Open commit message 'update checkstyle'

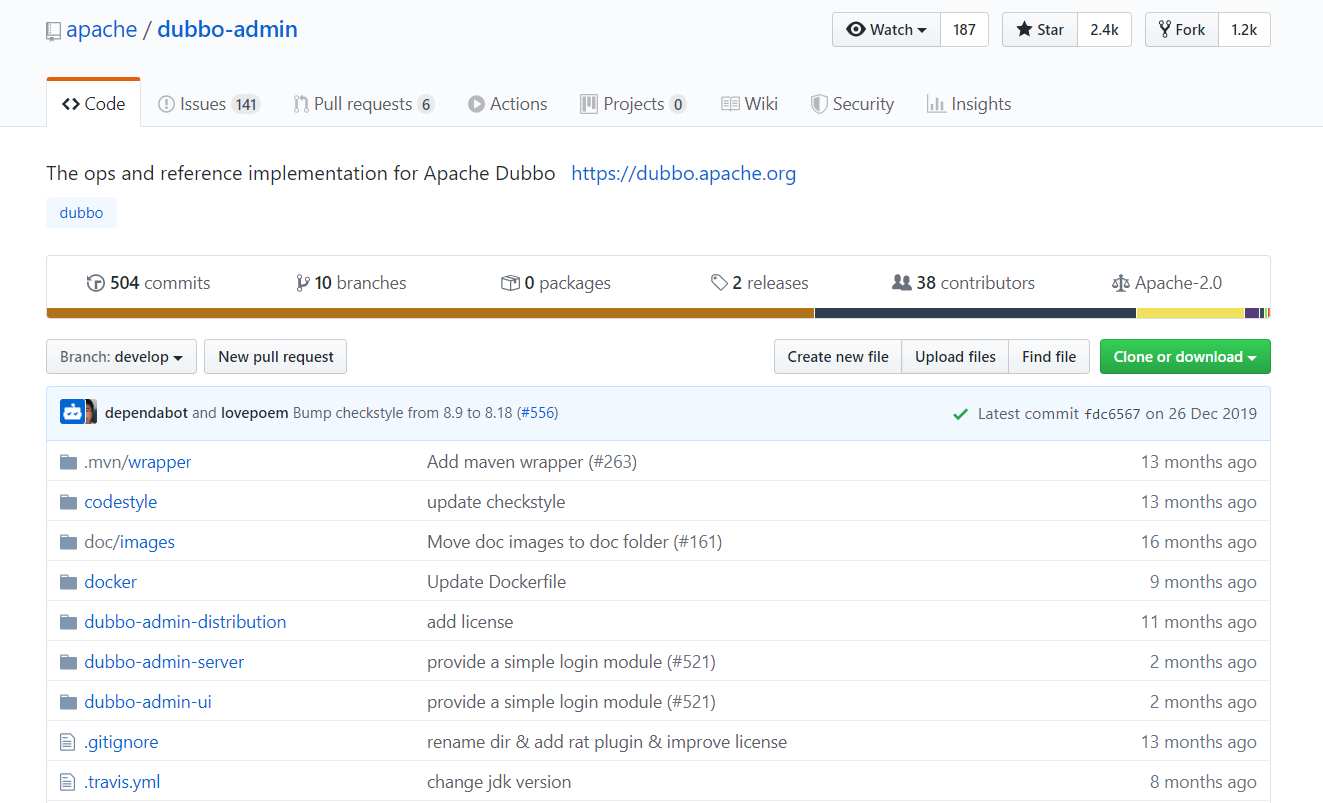[496, 502]
